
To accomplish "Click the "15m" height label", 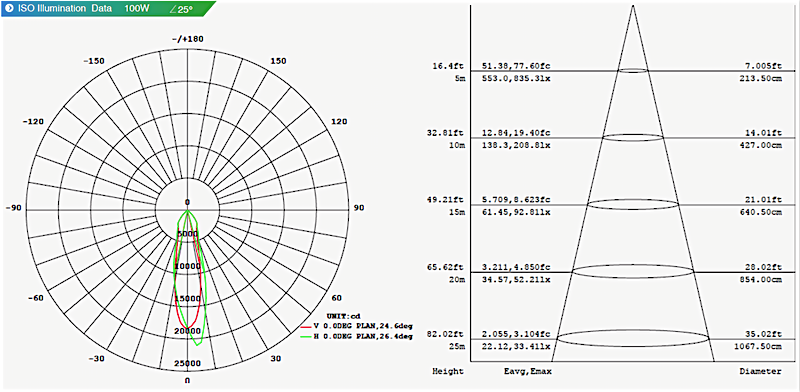I will pos(458,212).
